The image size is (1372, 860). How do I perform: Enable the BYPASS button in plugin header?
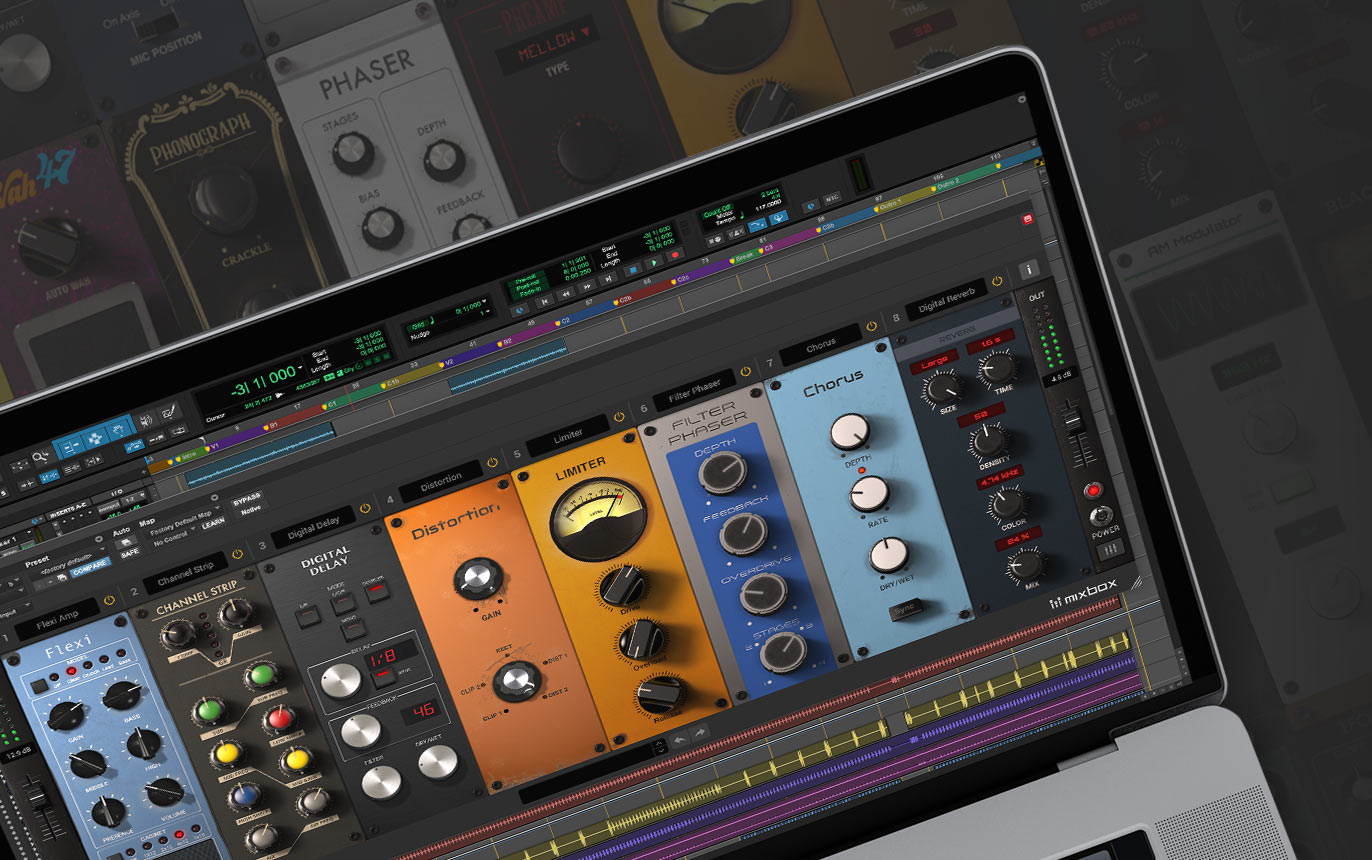pos(246,497)
